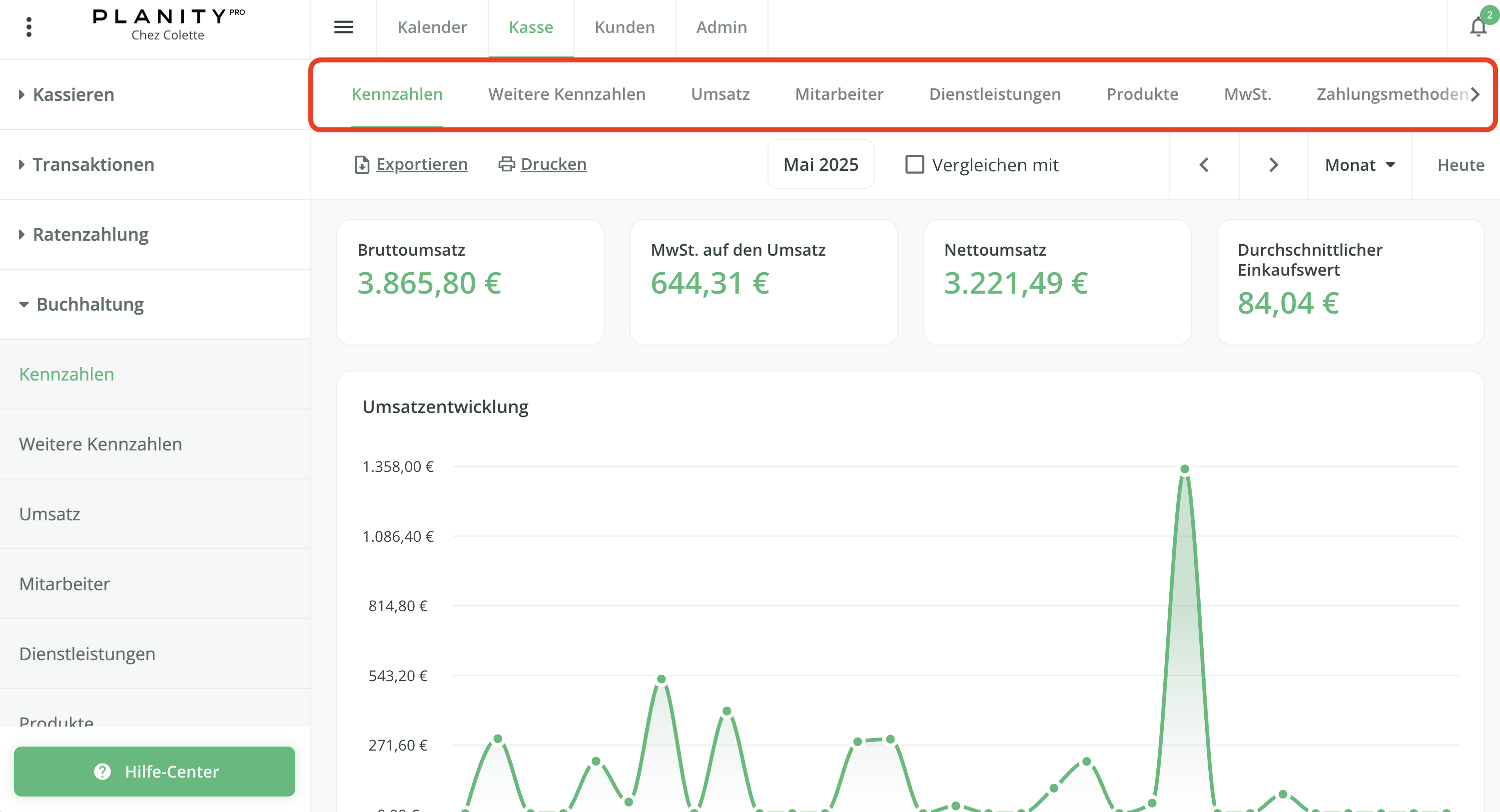Select the Kennzahlen sub-tab
The width and height of the screenshot is (1500, 812).
point(397,94)
